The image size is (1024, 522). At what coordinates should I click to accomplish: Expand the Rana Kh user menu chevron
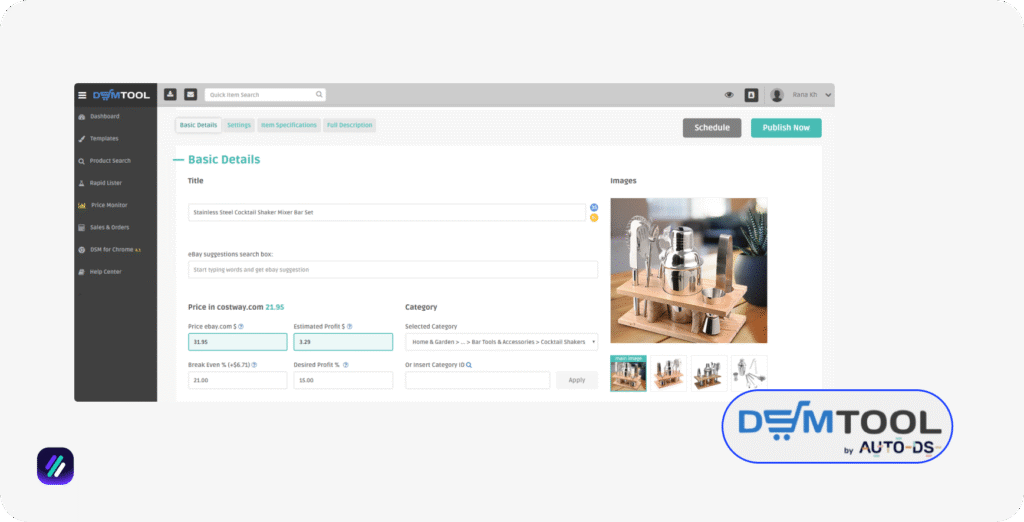click(x=828, y=95)
